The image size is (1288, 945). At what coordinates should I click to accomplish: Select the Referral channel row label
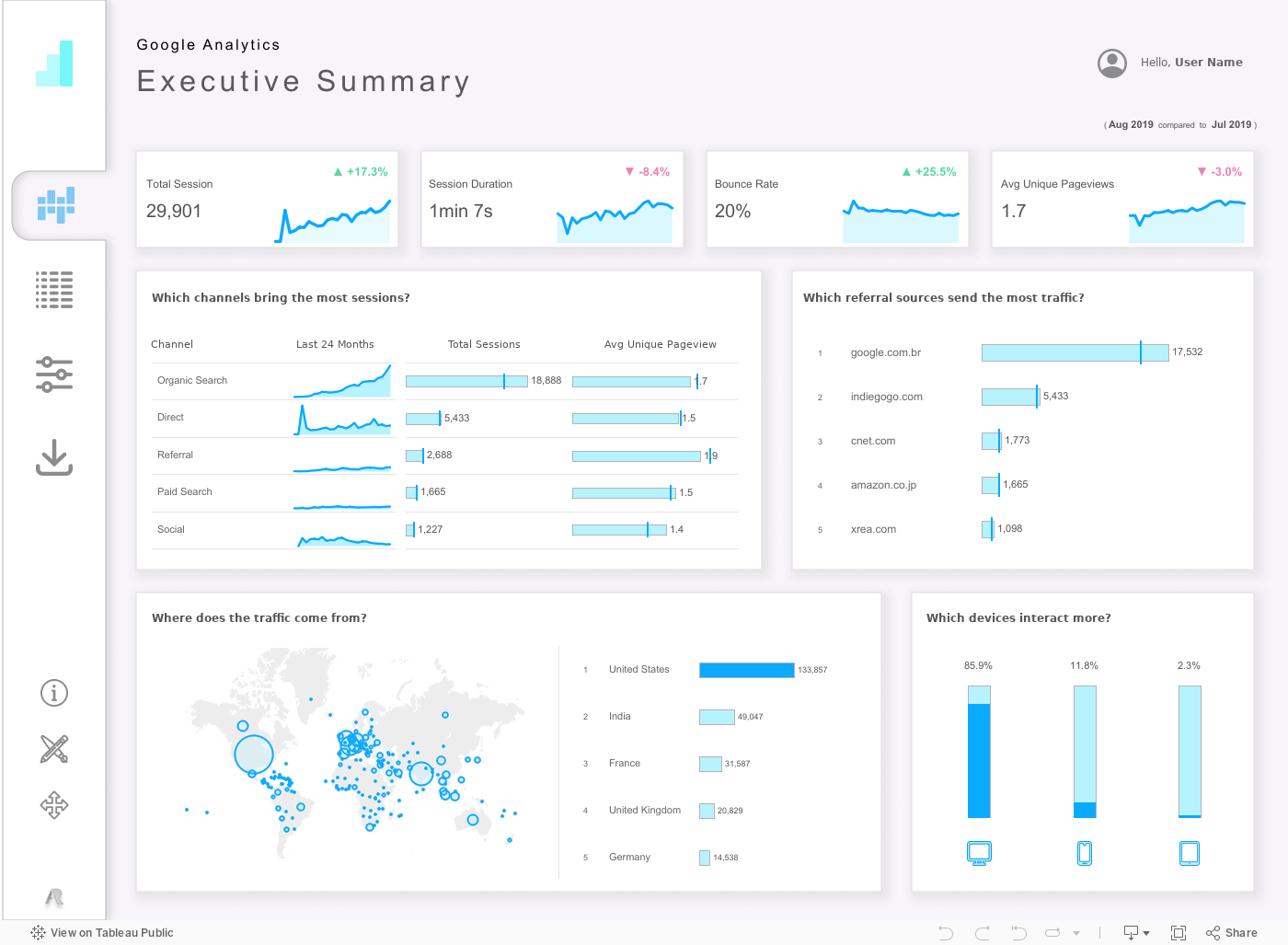click(x=175, y=455)
